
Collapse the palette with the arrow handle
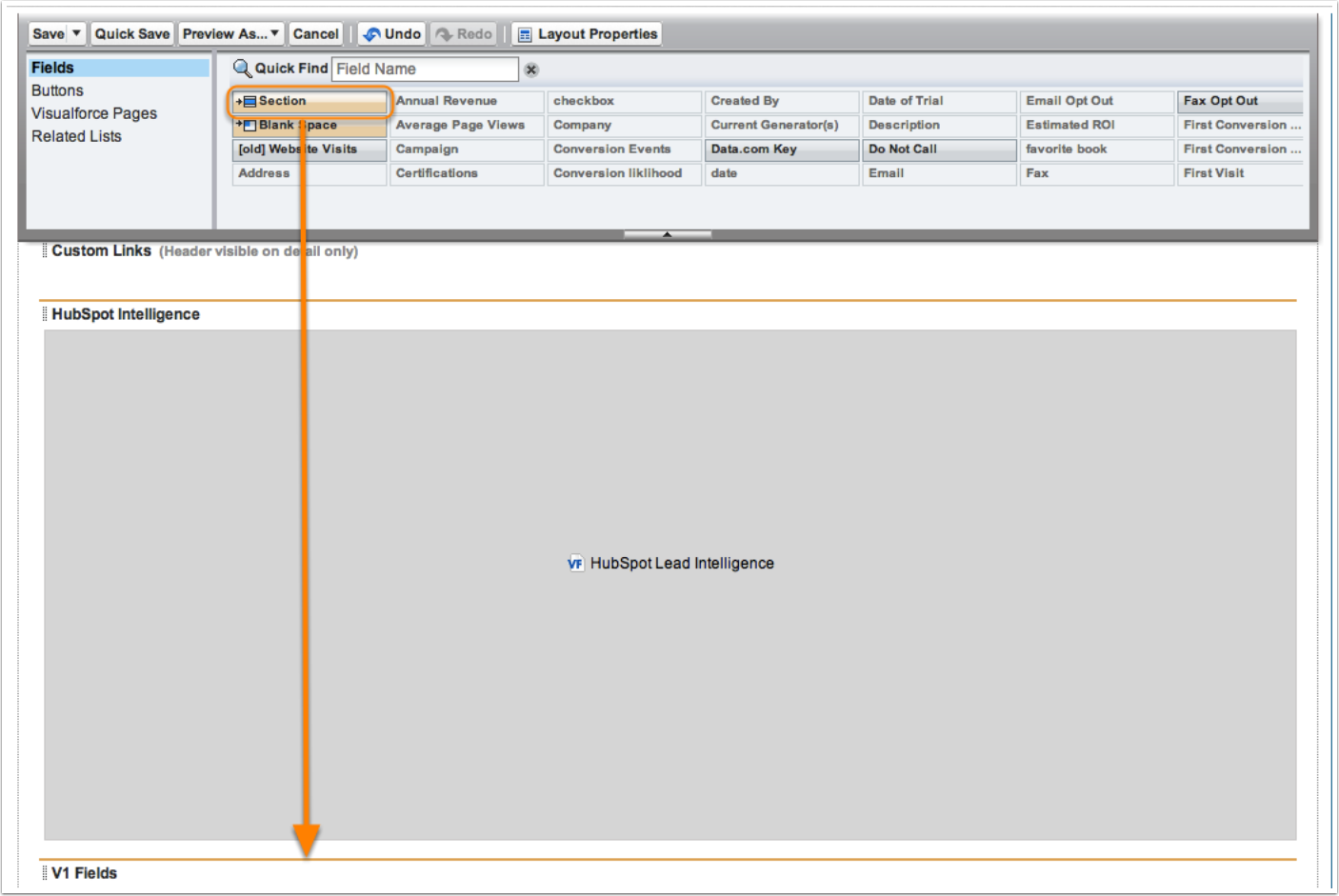click(668, 234)
